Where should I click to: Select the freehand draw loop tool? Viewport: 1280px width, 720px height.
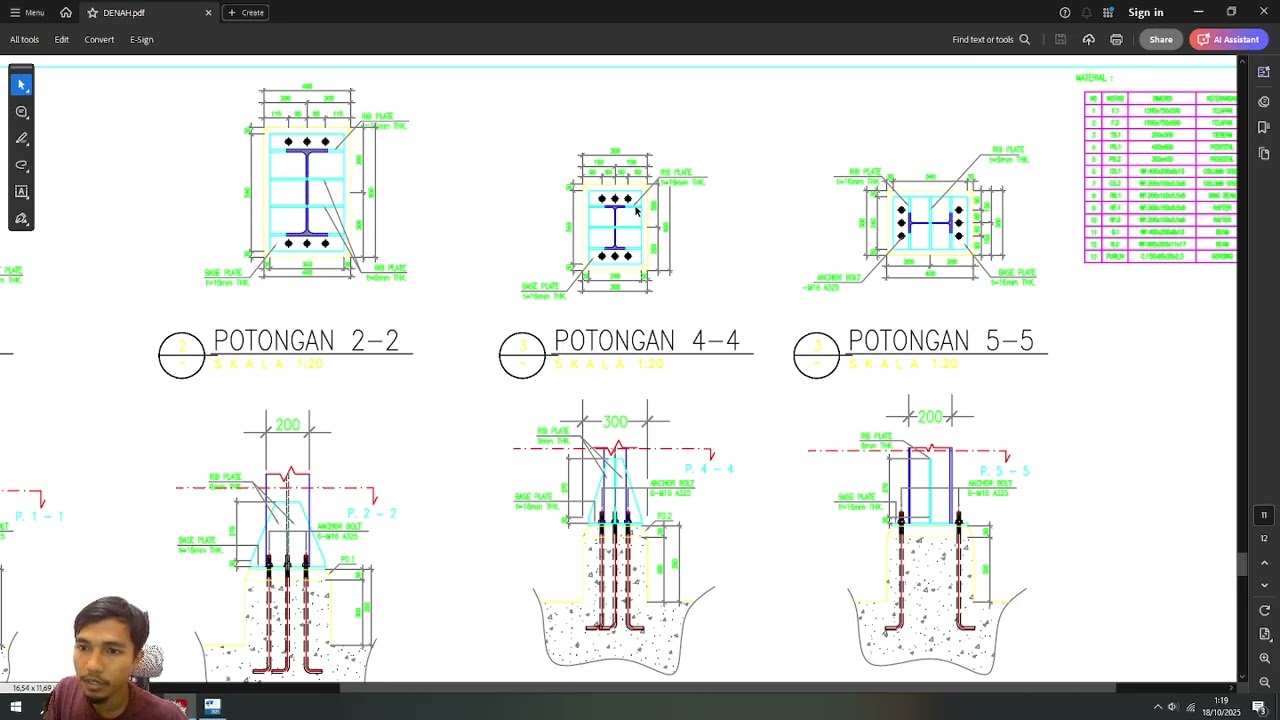pyautogui.click(x=21, y=165)
